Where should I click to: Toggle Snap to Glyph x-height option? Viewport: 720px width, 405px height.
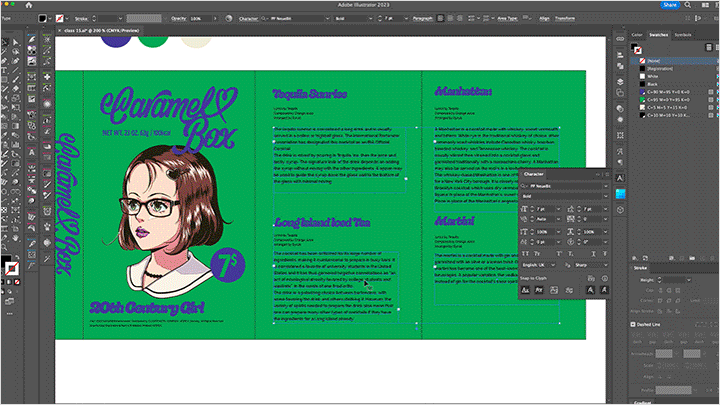coord(539,290)
